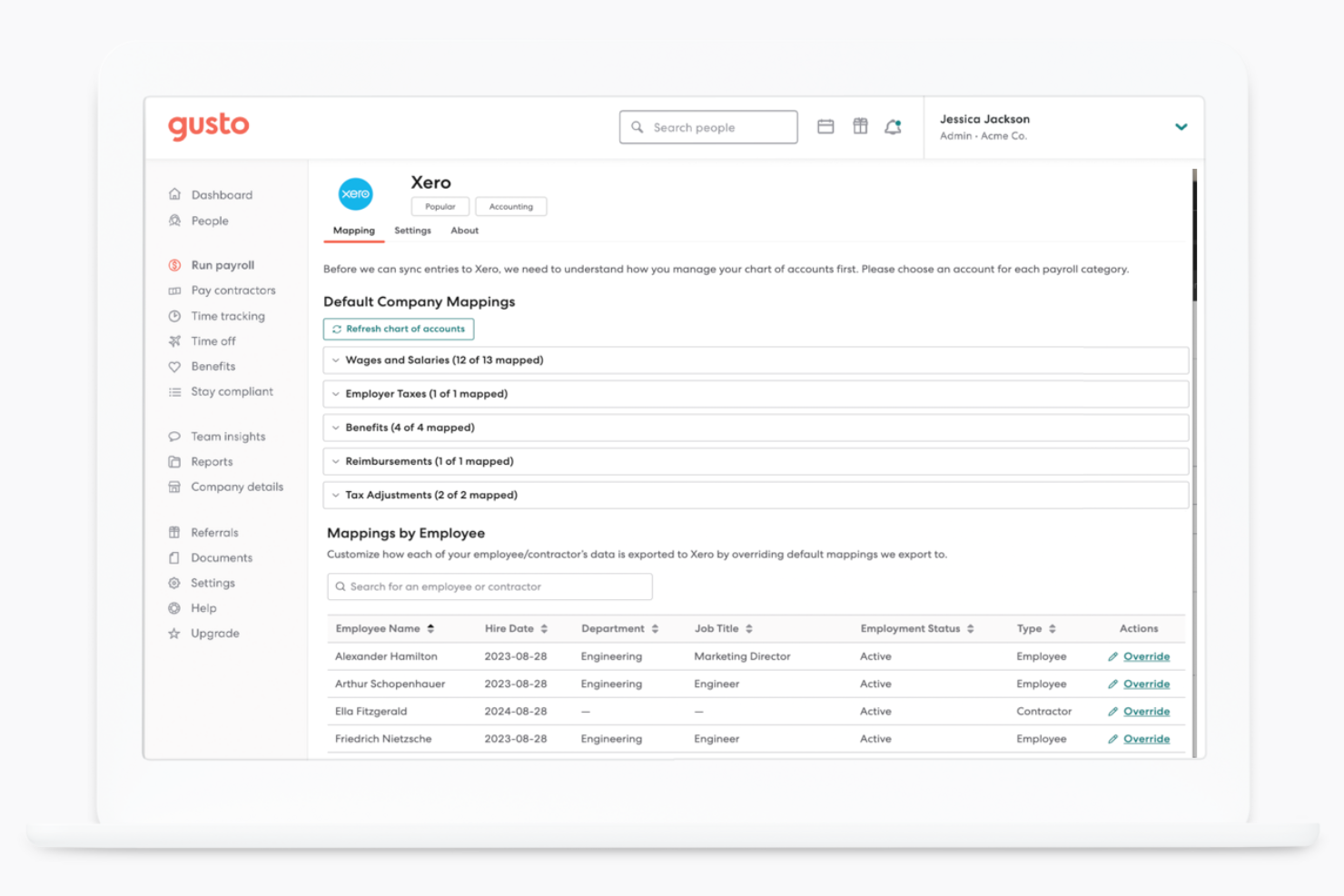Click the Benefits heart icon in sidebar
Viewport: 1344px width, 896px height.
[x=174, y=366]
